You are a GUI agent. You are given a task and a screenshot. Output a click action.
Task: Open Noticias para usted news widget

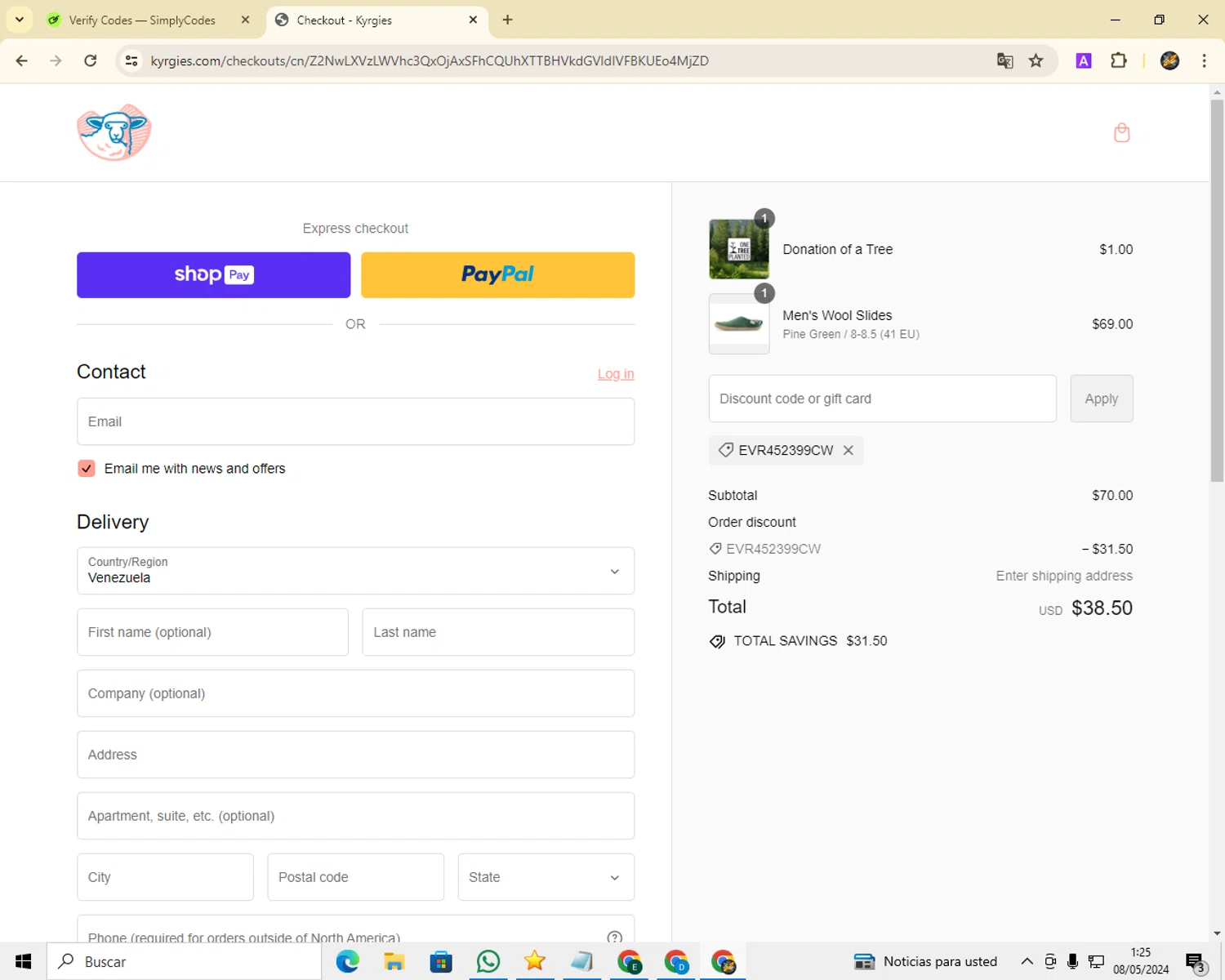tap(925, 961)
